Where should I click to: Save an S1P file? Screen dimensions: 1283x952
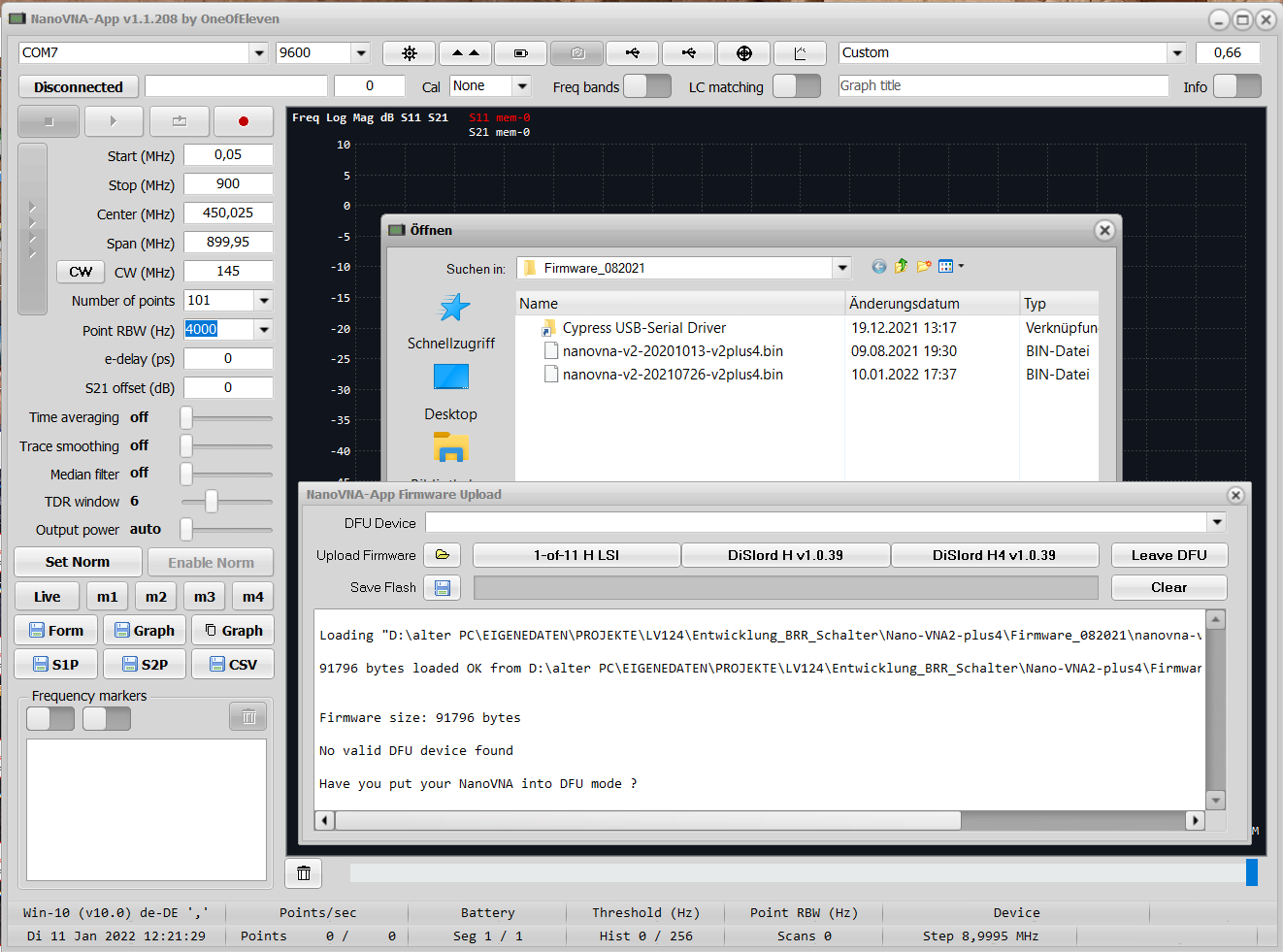(x=56, y=665)
